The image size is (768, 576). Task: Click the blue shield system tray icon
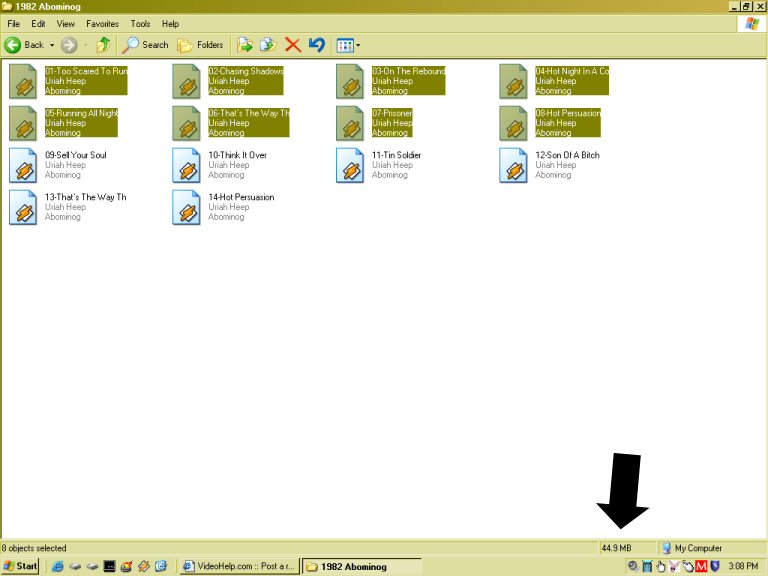coord(715,566)
